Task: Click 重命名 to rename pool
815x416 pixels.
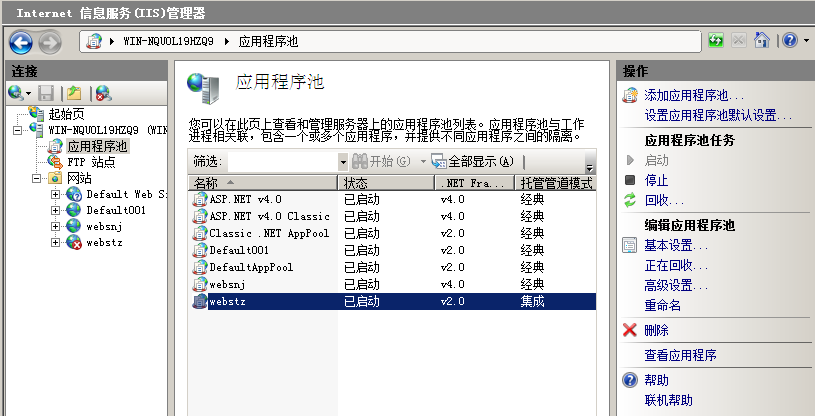Action: coord(662,306)
